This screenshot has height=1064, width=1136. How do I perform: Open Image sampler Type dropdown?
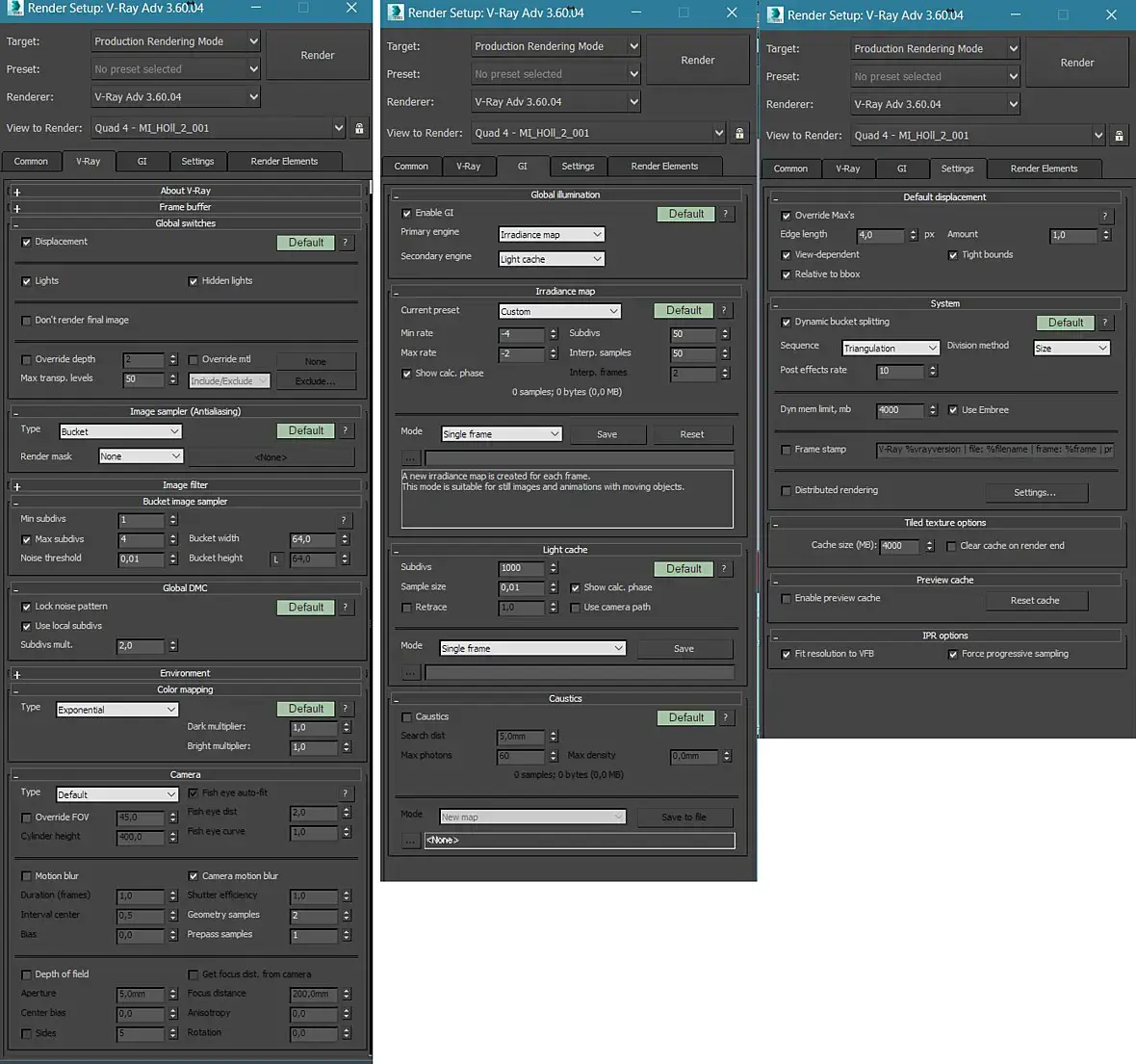click(120, 431)
